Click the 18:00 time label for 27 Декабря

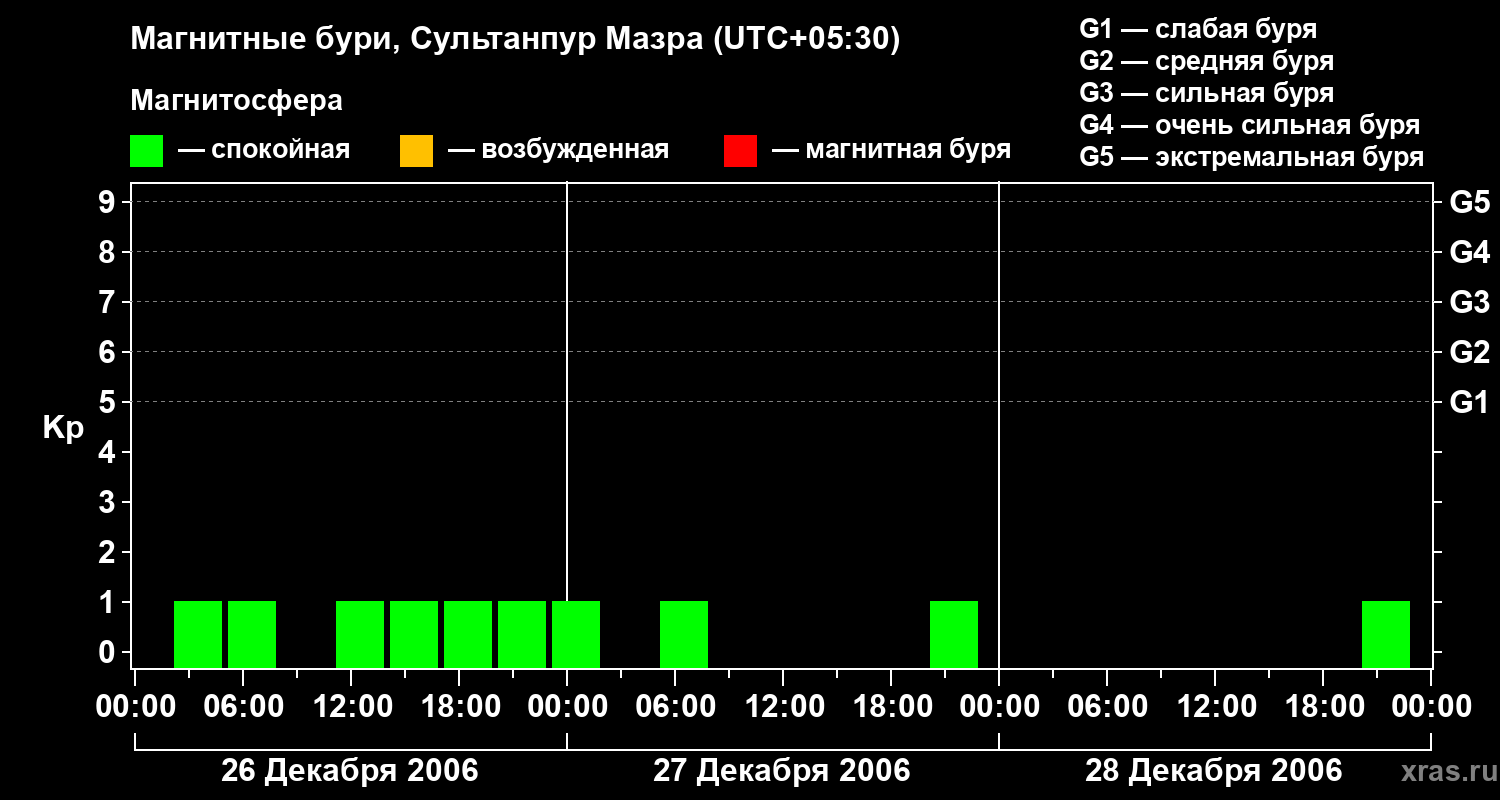pyautogui.click(x=891, y=707)
